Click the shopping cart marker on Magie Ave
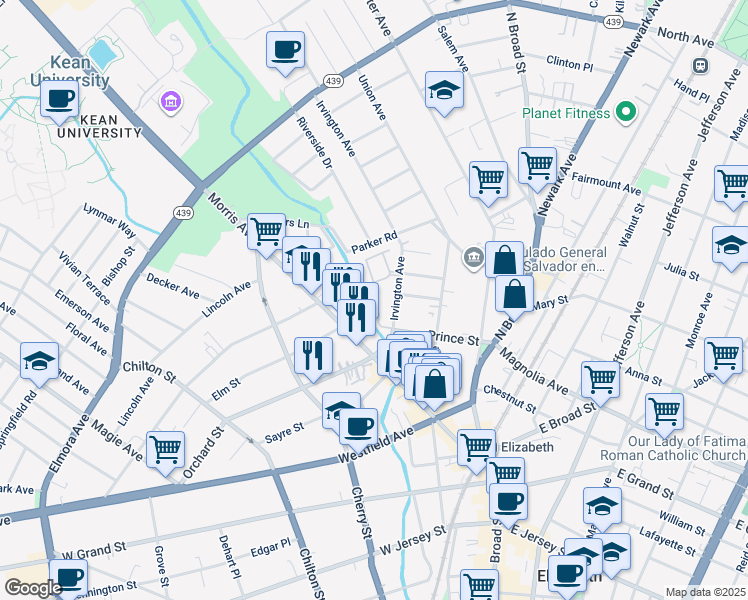 point(166,451)
